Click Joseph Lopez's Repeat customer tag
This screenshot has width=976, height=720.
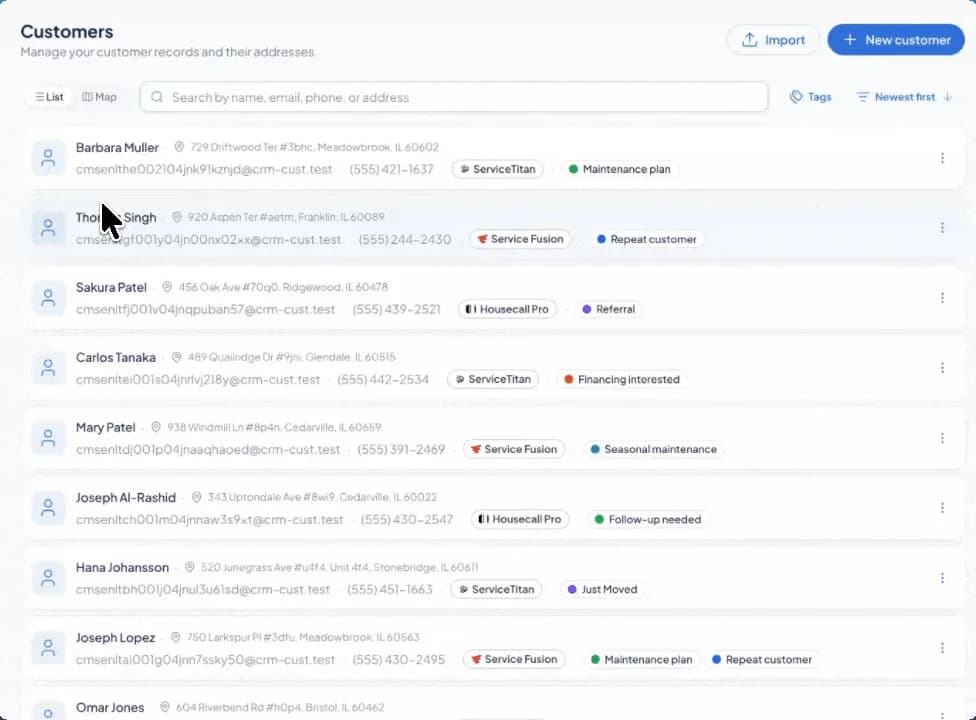click(762, 659)
